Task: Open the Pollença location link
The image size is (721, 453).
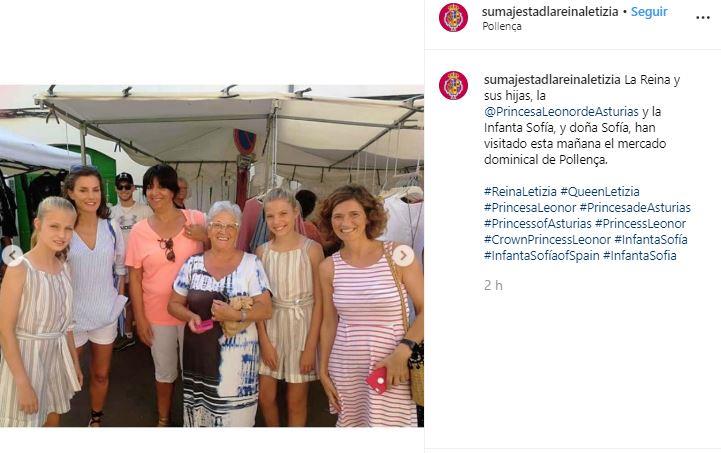Action: [502, 26]
